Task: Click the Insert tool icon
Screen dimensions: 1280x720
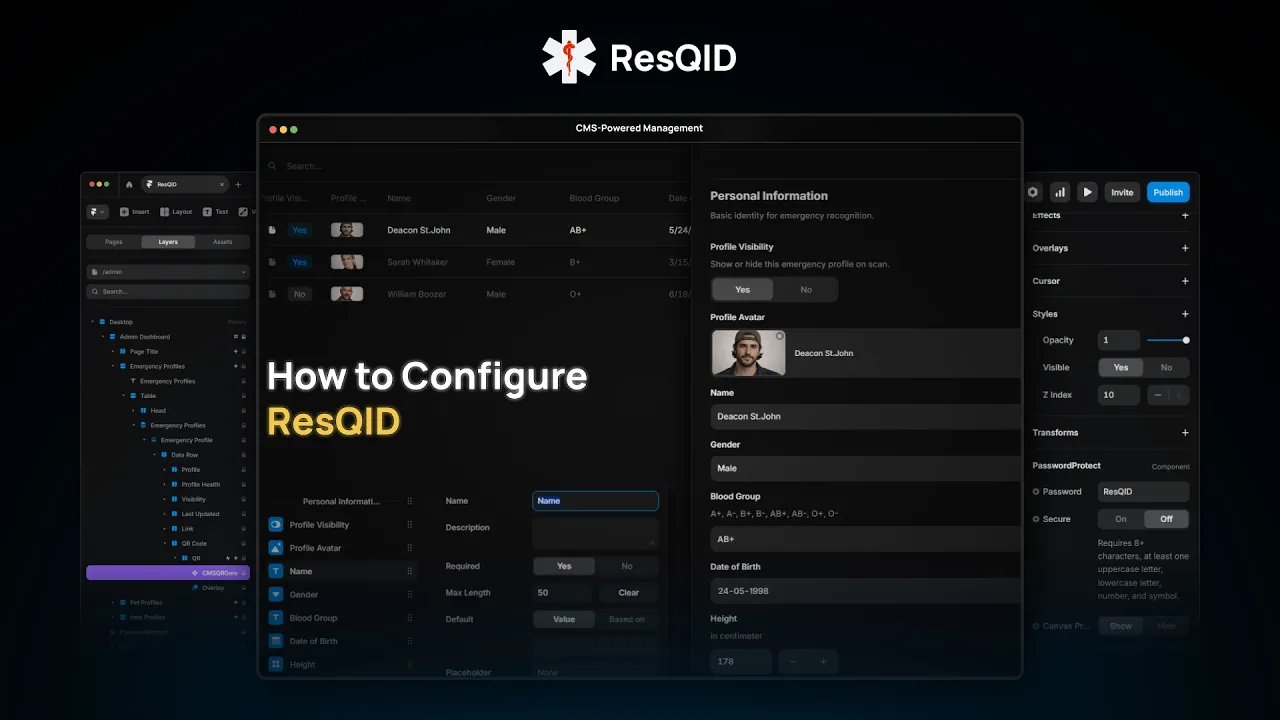Action: [x=124, y=212]
